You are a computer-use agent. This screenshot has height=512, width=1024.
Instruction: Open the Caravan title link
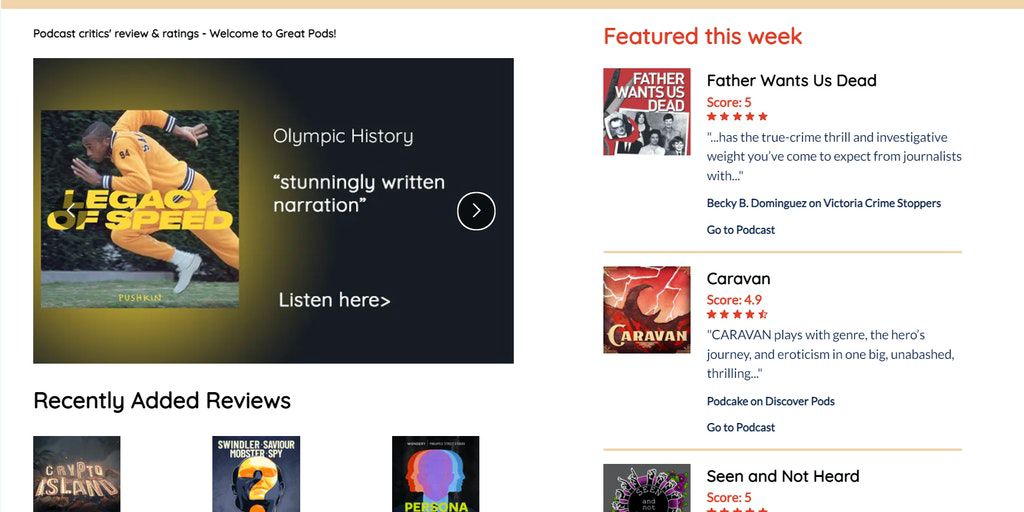(x=739, y=279)
